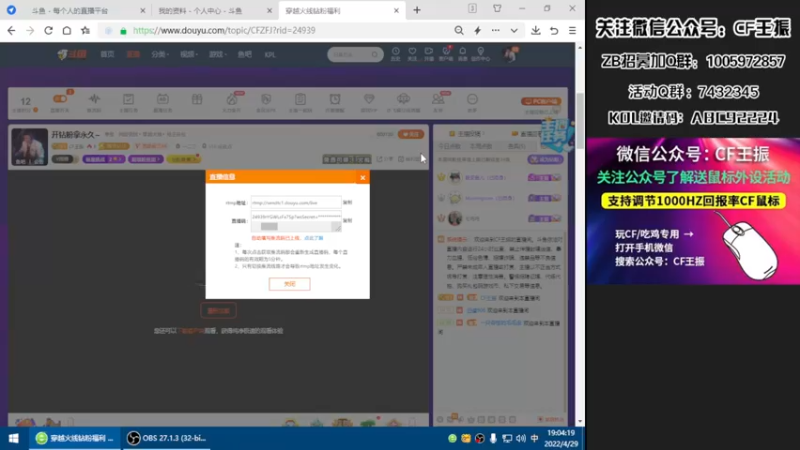
Task: Open OBS 27.1.3 from the taskbar
Action: [x=166, y=438]
